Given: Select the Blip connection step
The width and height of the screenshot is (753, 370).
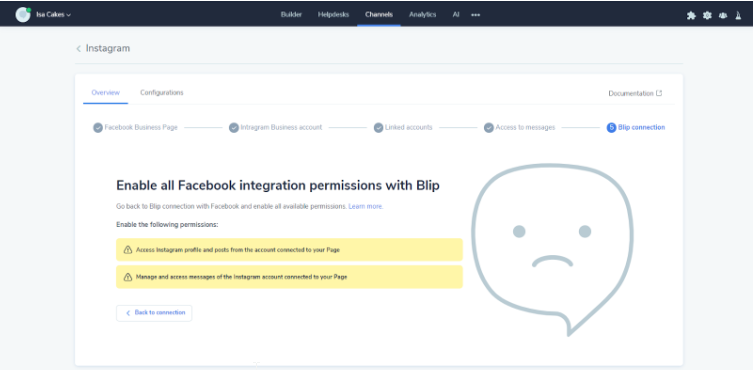Looking at the screenshot, I should pos(636,128).
